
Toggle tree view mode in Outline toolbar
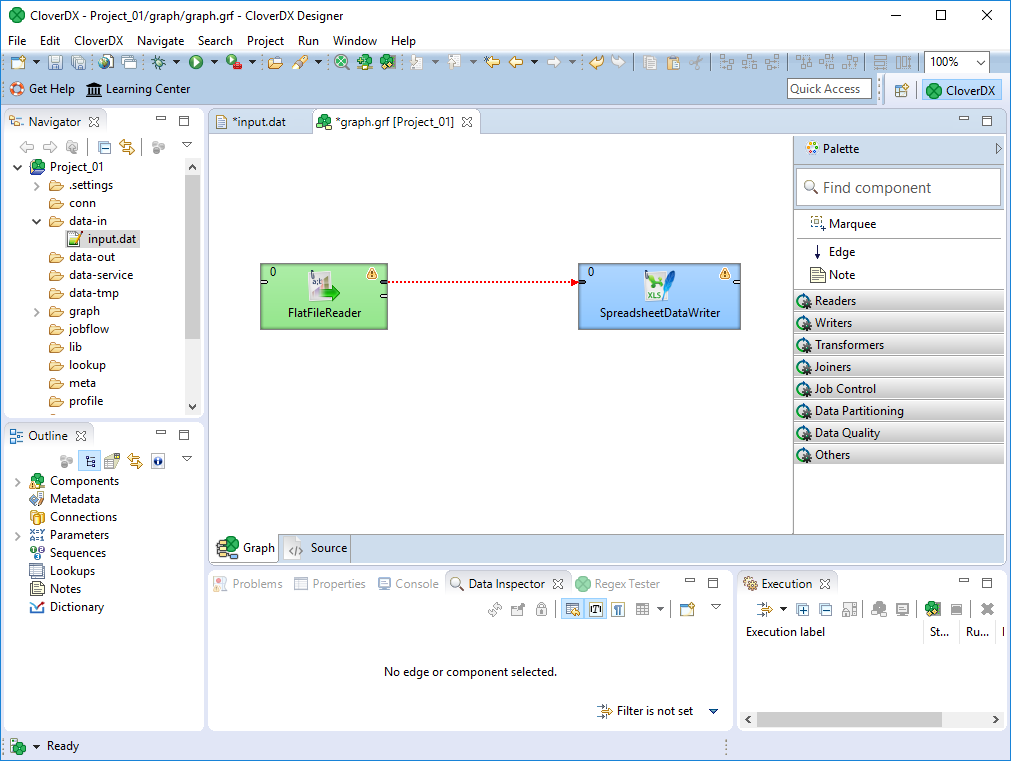click(90, 461)
